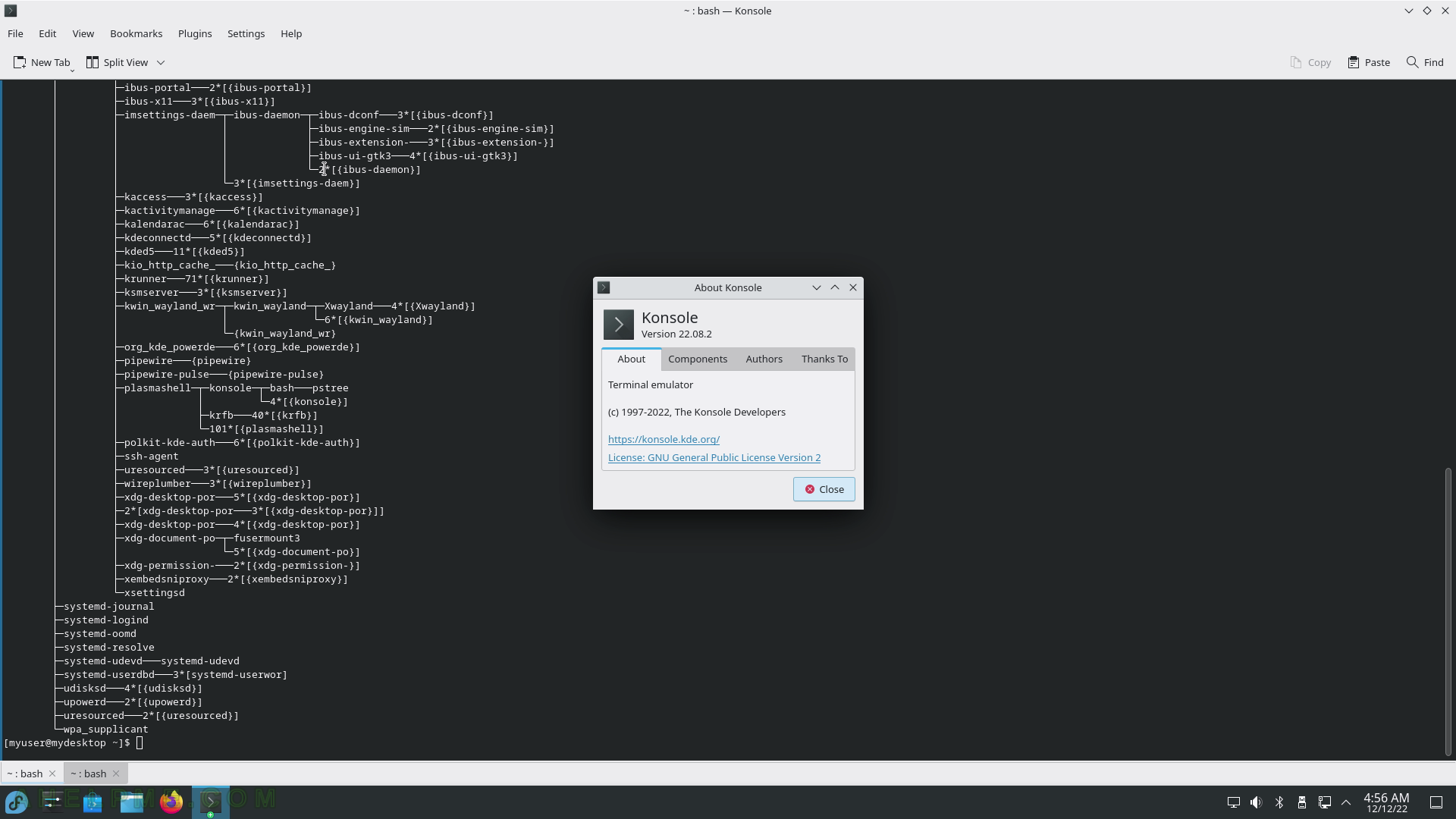Click the Find toolbar button
This screenshot has width=1456, height=819.
pyautogui.click(x=1425, y=62)
